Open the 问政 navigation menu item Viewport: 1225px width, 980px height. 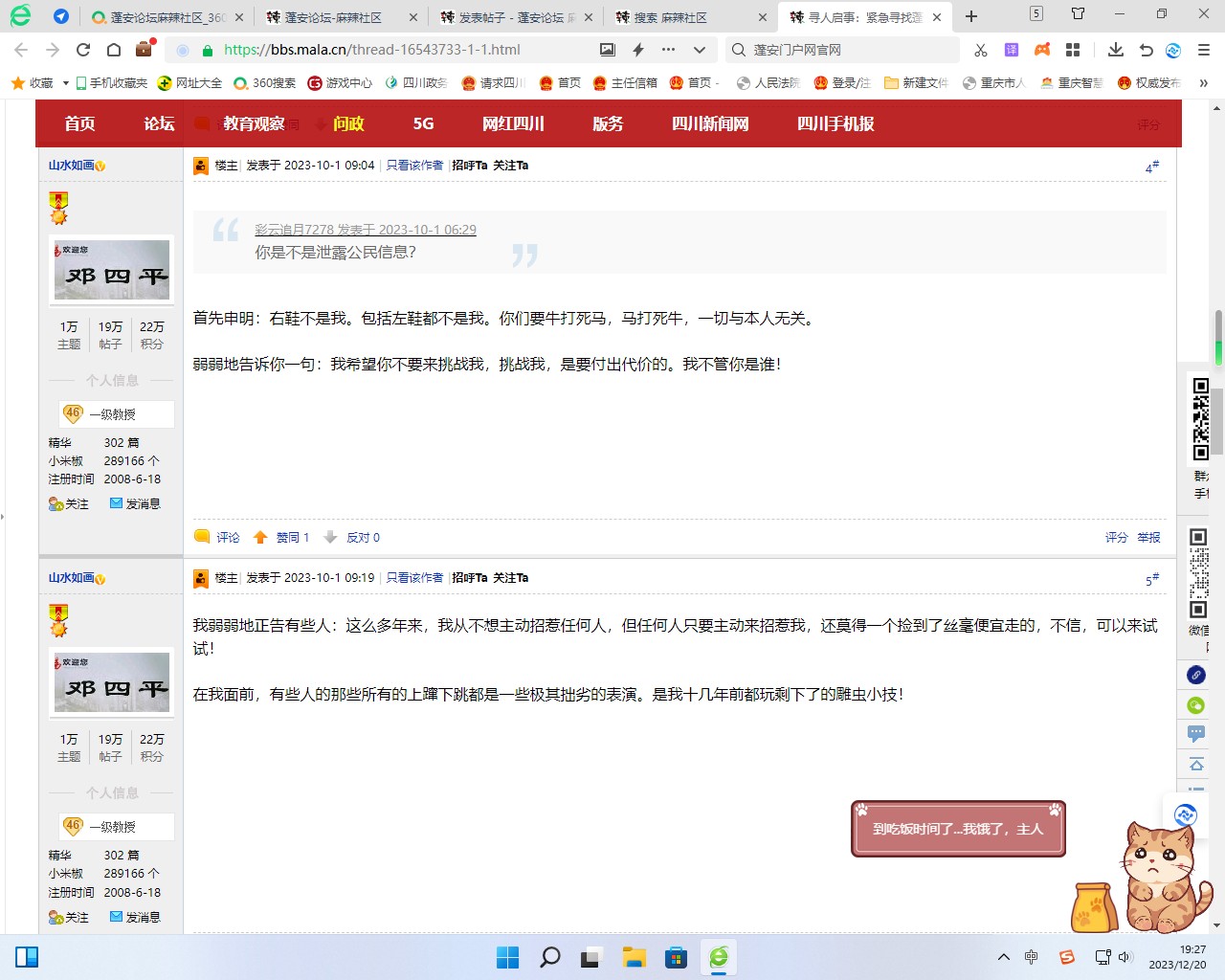tap(348, 123)
